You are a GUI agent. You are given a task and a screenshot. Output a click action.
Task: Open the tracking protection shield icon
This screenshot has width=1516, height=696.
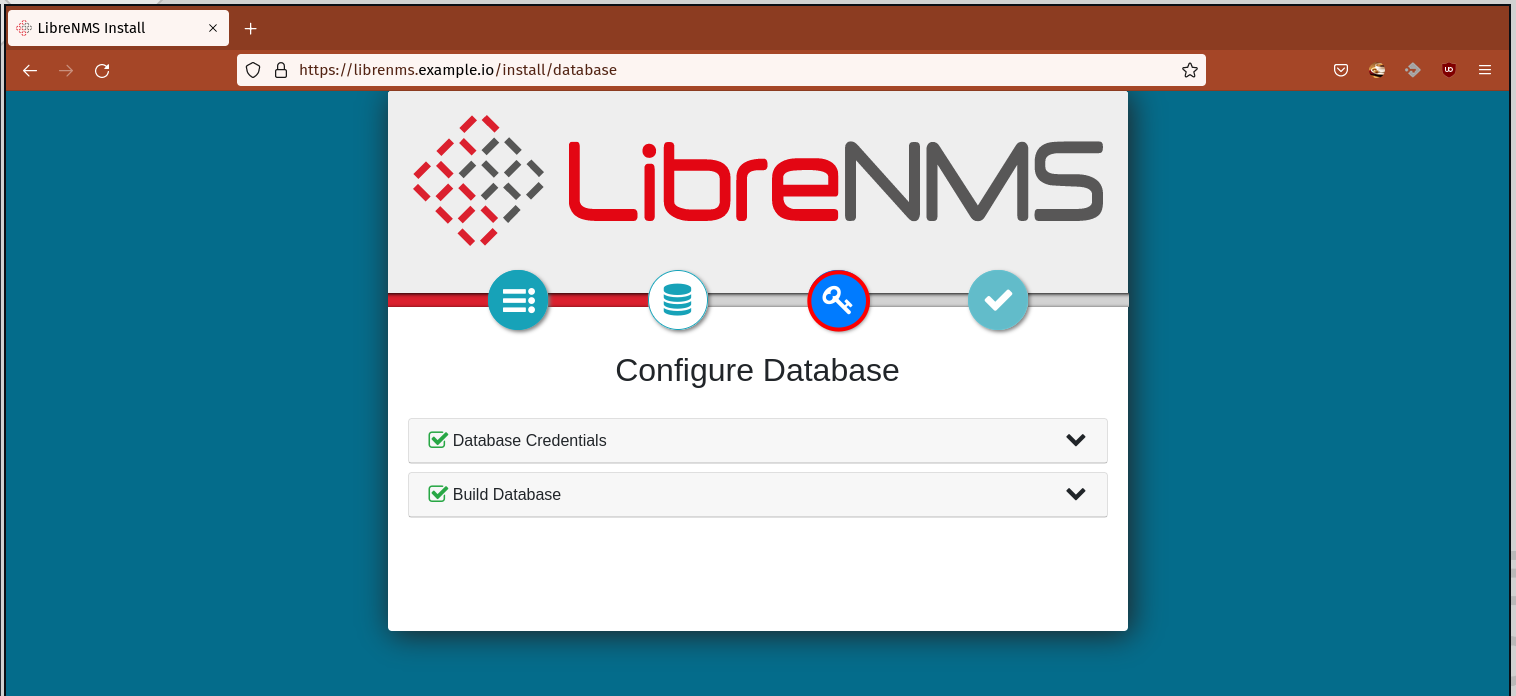click(x=253, y=70)
